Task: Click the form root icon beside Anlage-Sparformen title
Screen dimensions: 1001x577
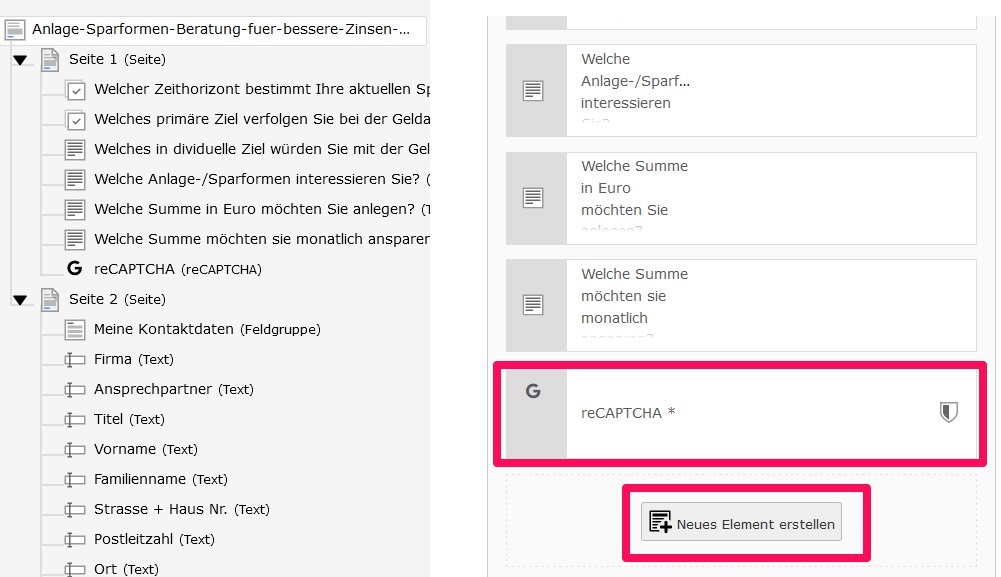Action: click(15, 29)
